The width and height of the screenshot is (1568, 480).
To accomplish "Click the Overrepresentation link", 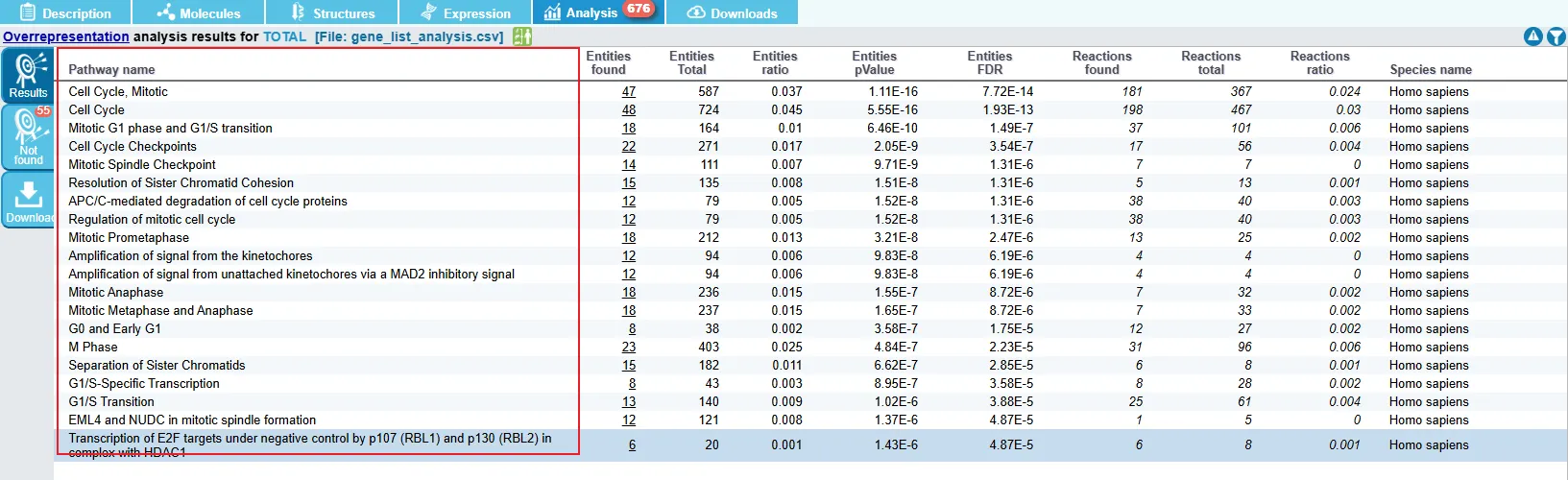I will (x=65, y=36).
